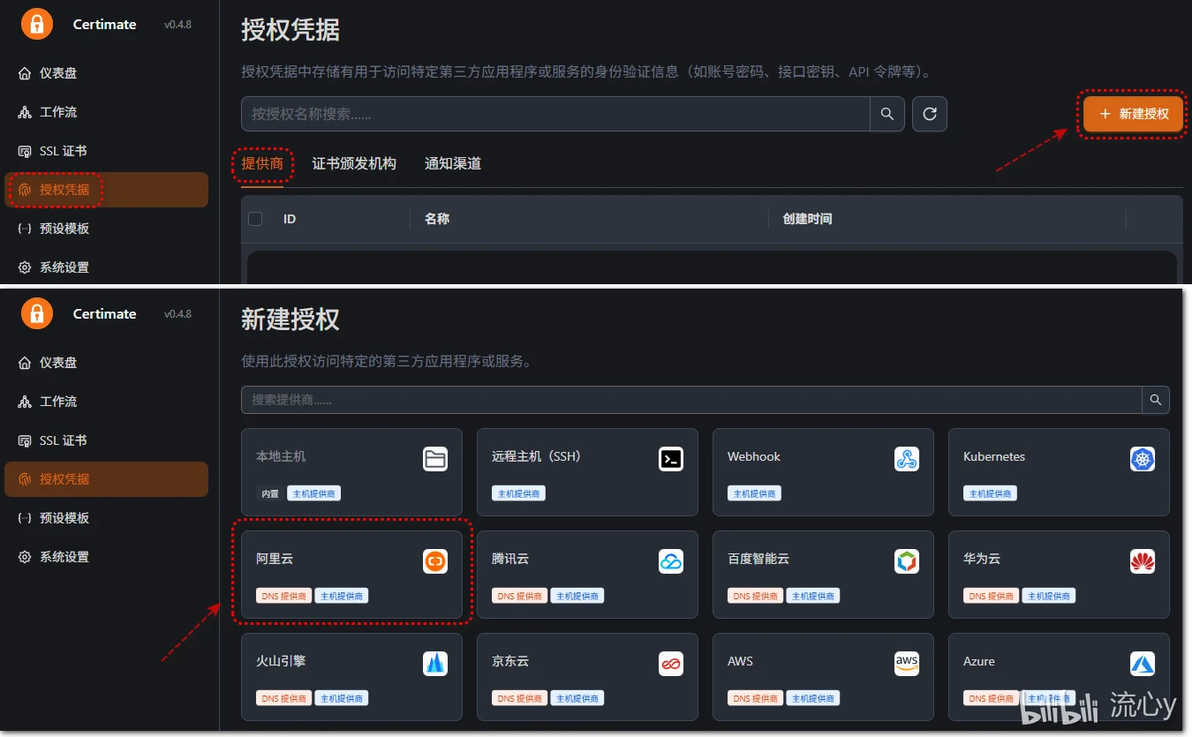Image resolution: width=1192 pixels, height=737 pixels.
Task: Click the 按授权名称搜索 search field
Action: point(556,114)
